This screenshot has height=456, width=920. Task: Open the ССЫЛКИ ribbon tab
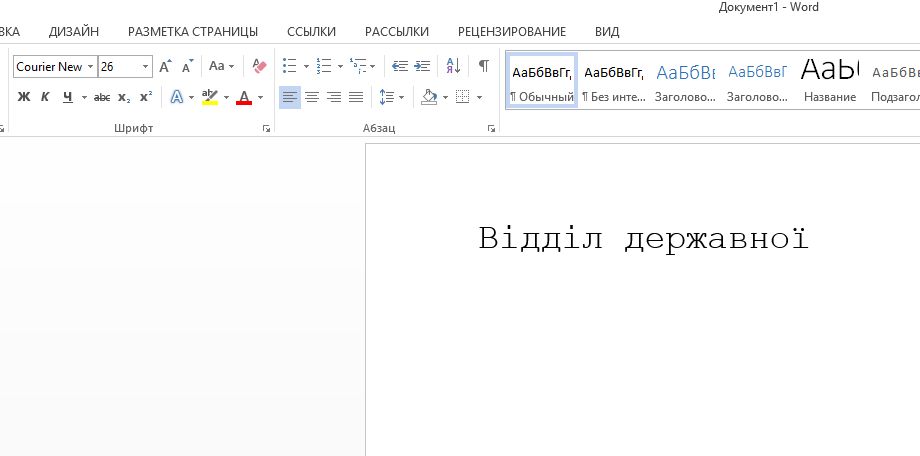311,31
